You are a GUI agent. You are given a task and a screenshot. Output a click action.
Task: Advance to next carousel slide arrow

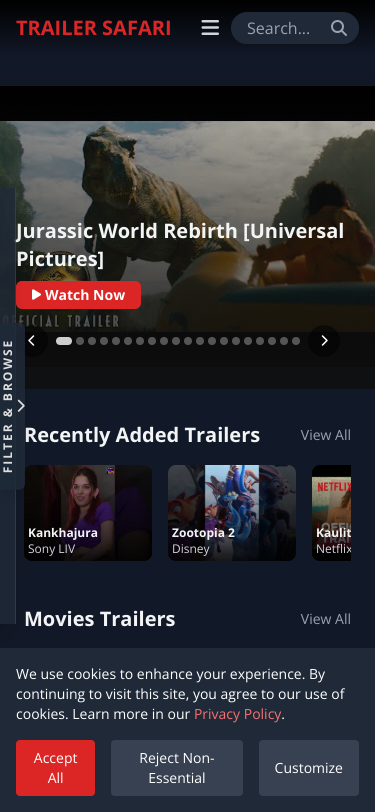[324, 341]
